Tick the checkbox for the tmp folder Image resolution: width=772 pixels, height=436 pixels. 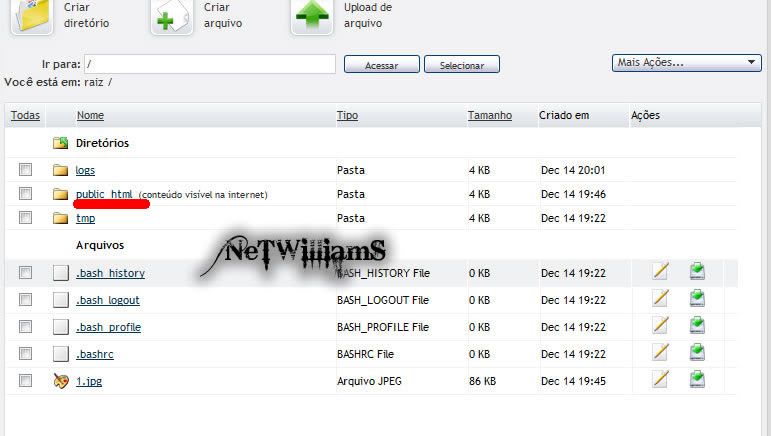[25, 217]
